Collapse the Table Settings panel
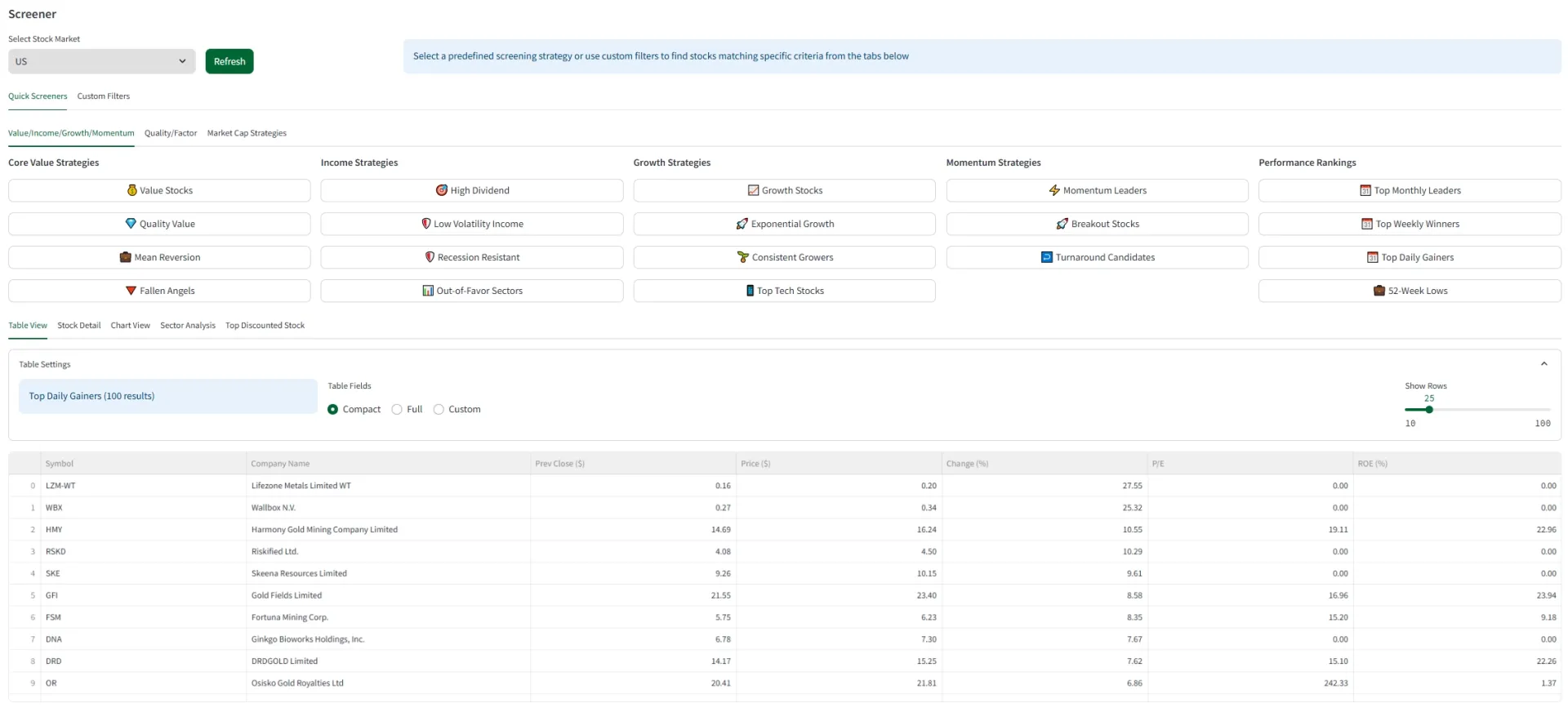1568x712 pixels. [1543, 364]
